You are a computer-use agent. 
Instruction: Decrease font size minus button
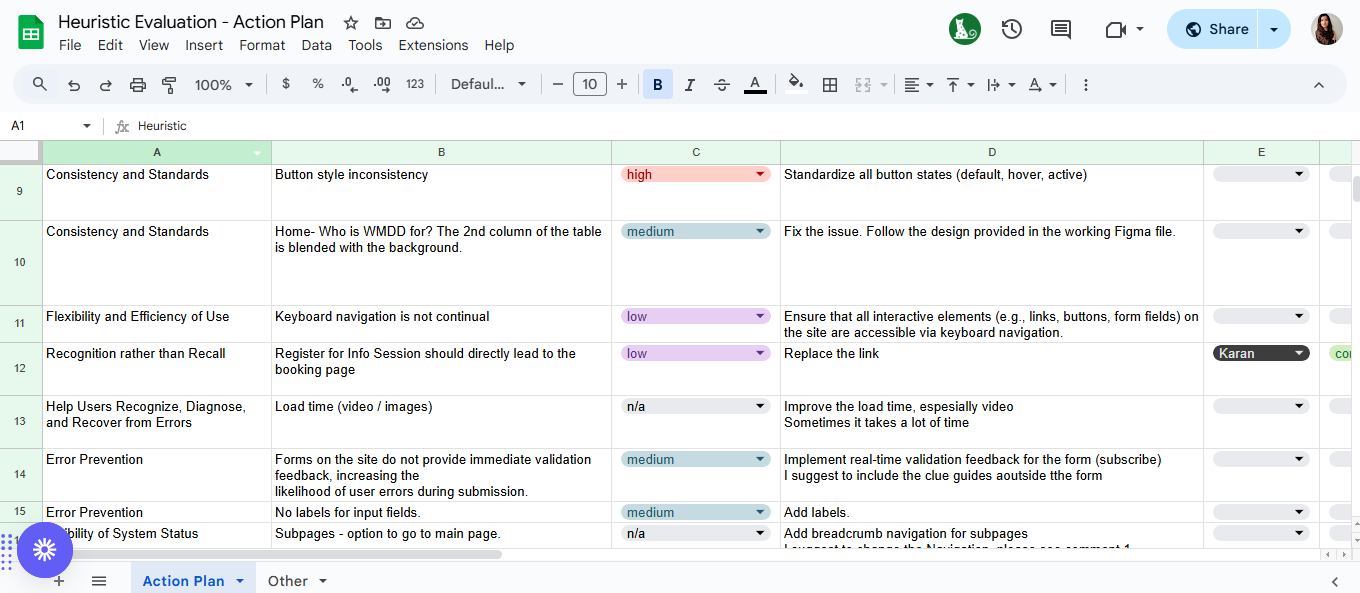558,84
